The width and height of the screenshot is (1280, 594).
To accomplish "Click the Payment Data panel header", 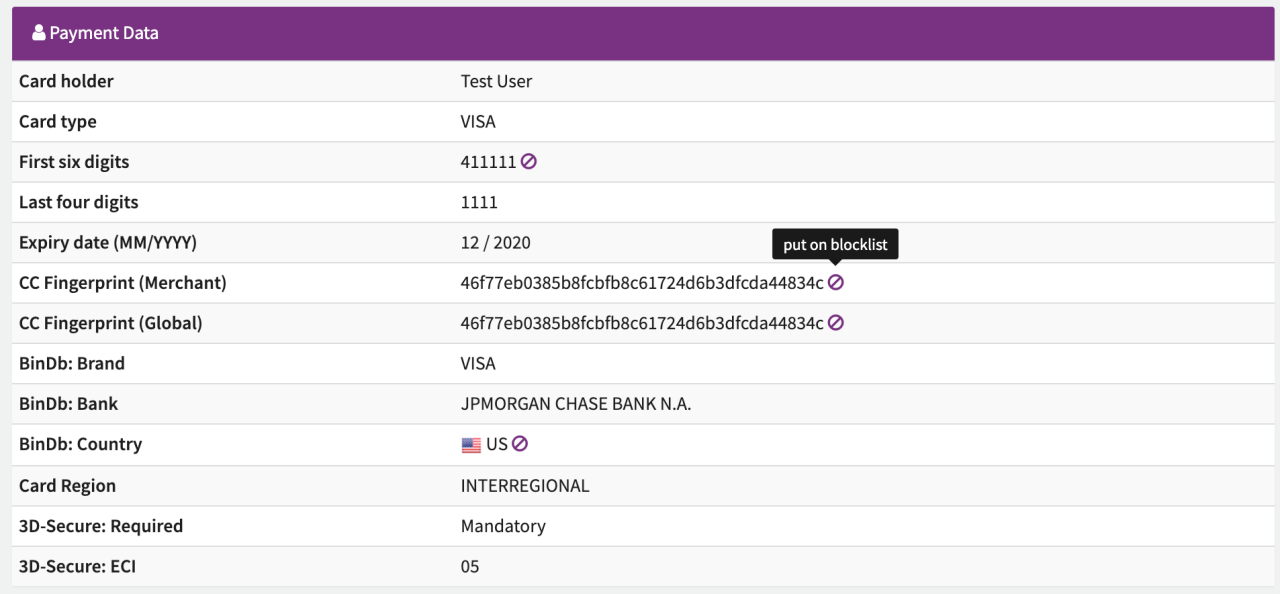I will tap(640, 33).
